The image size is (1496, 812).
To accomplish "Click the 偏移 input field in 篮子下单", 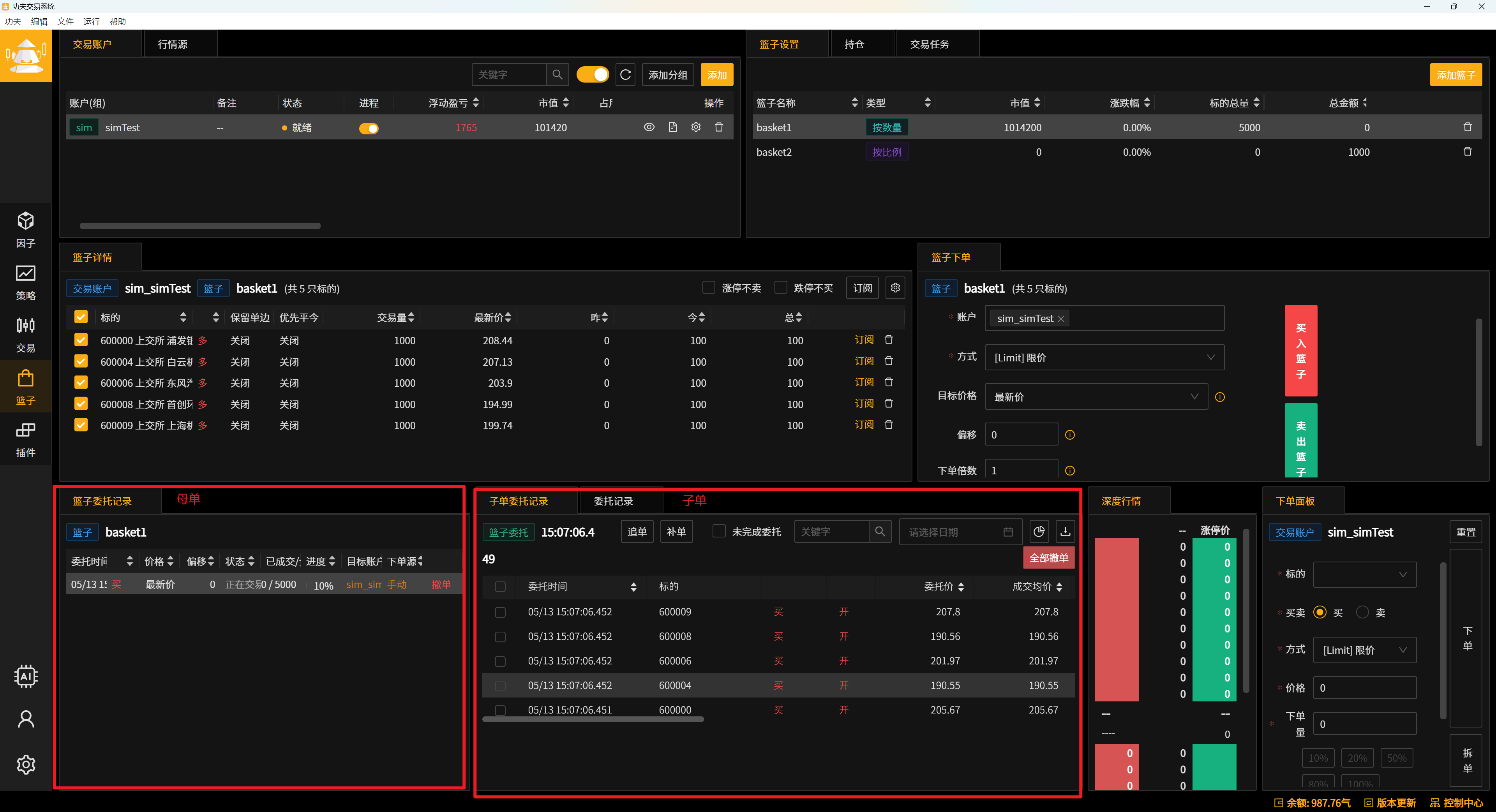I will pos(1021,435).
